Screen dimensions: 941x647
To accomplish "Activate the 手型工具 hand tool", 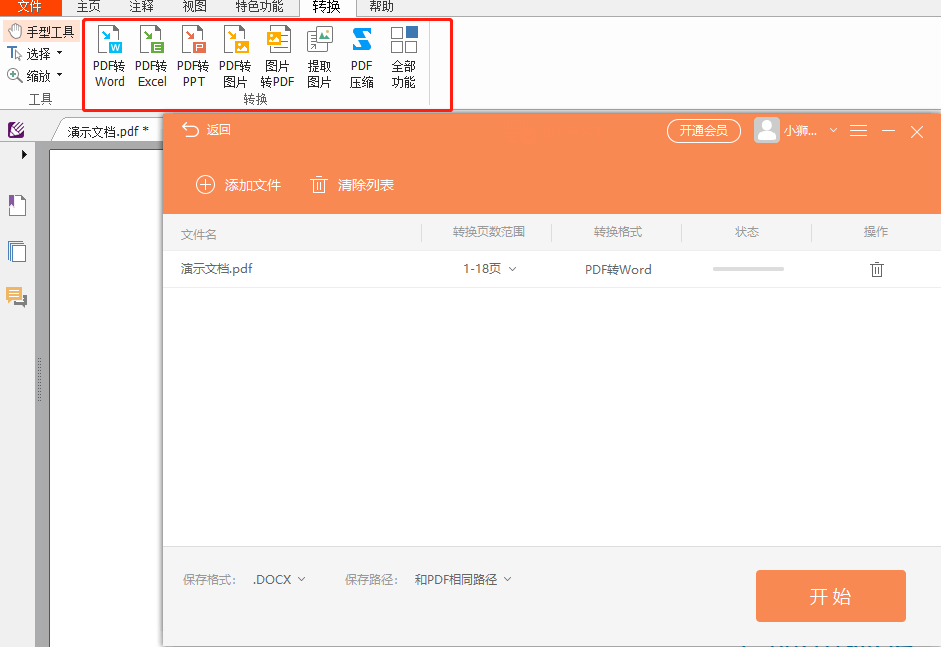I will (x=40, y=30).
